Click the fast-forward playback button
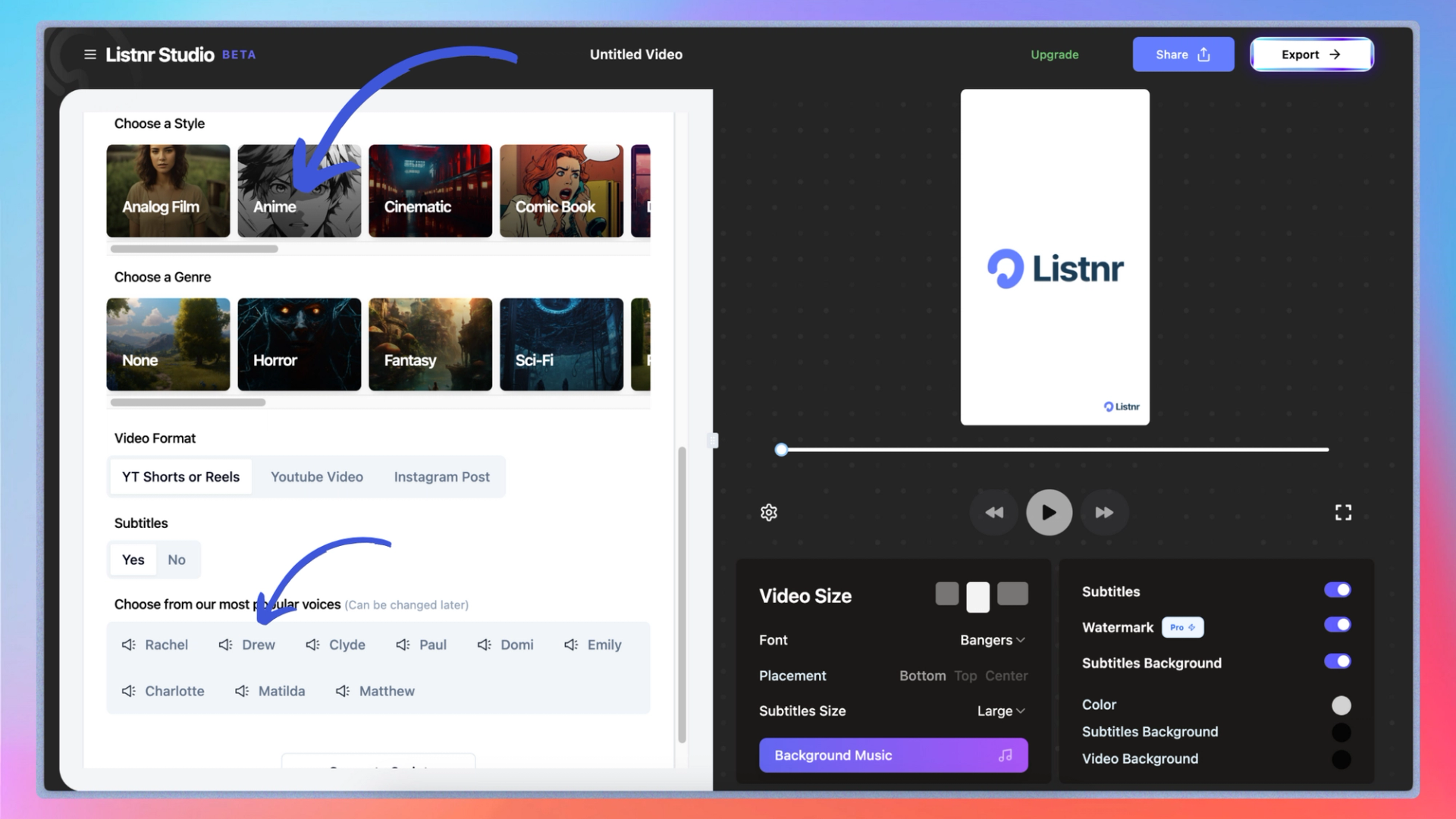The height and width of the screenshot is (819, 1456). click(x=1104, y=513)
